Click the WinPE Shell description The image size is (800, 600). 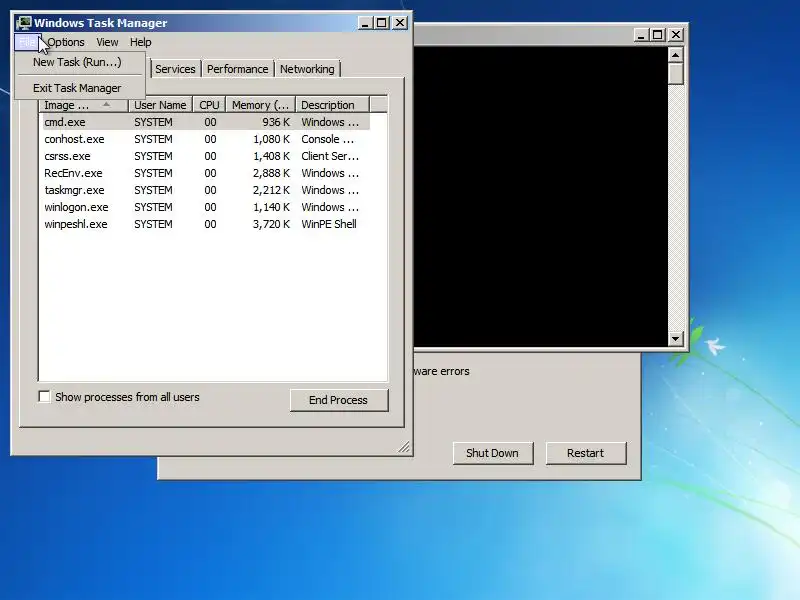(x=329, y=224)
